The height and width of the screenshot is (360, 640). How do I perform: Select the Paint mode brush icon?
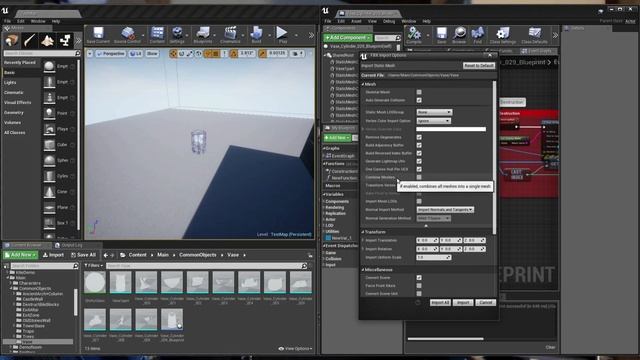(29, 40)
